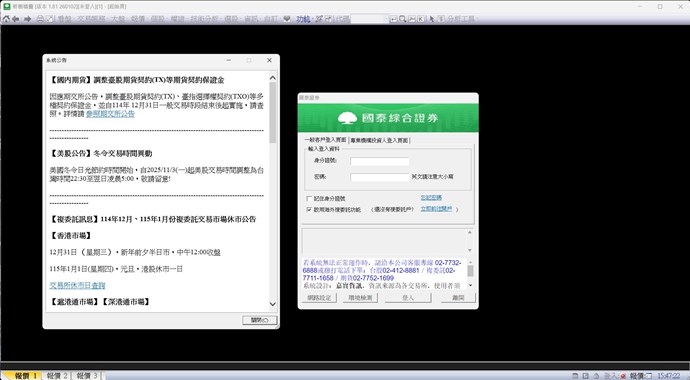This screenshot has height=380, width=690.
Task: Open the stock code dropdown in the toolbar
Action: [386, 19]
